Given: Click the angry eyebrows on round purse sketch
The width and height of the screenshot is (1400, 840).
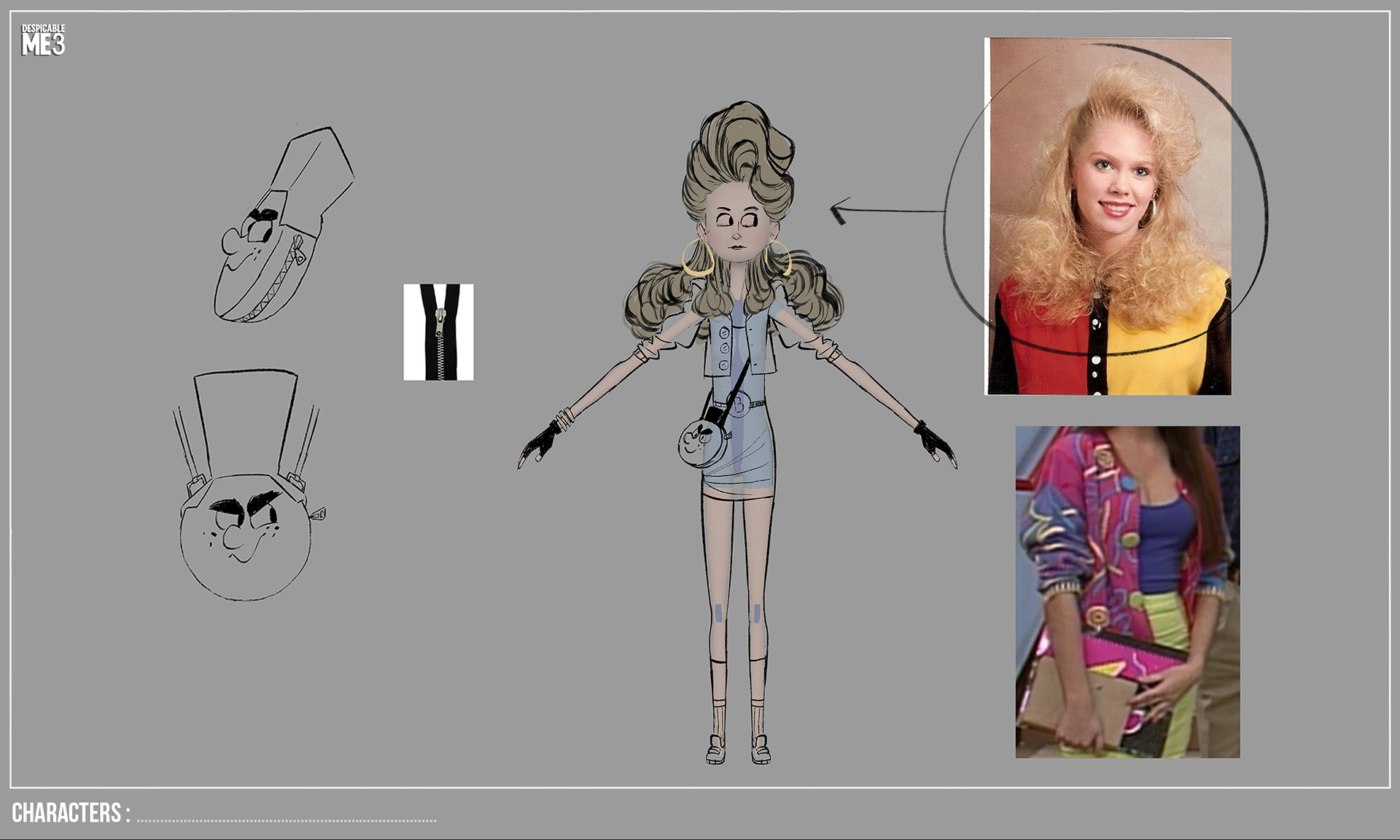Looking at the screenshot, I should pos(244,505).
